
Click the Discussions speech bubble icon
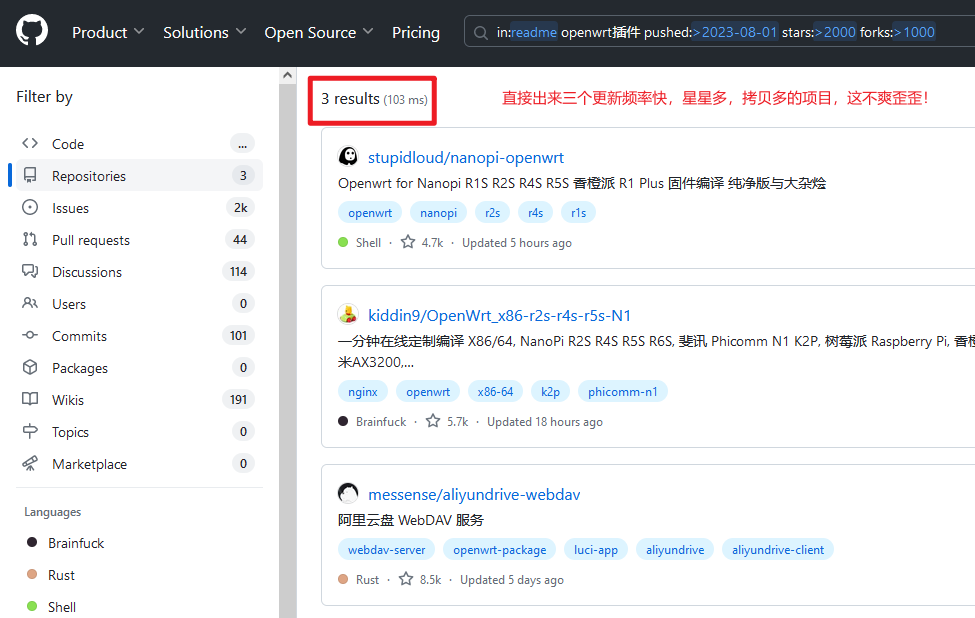click(30, 271)
